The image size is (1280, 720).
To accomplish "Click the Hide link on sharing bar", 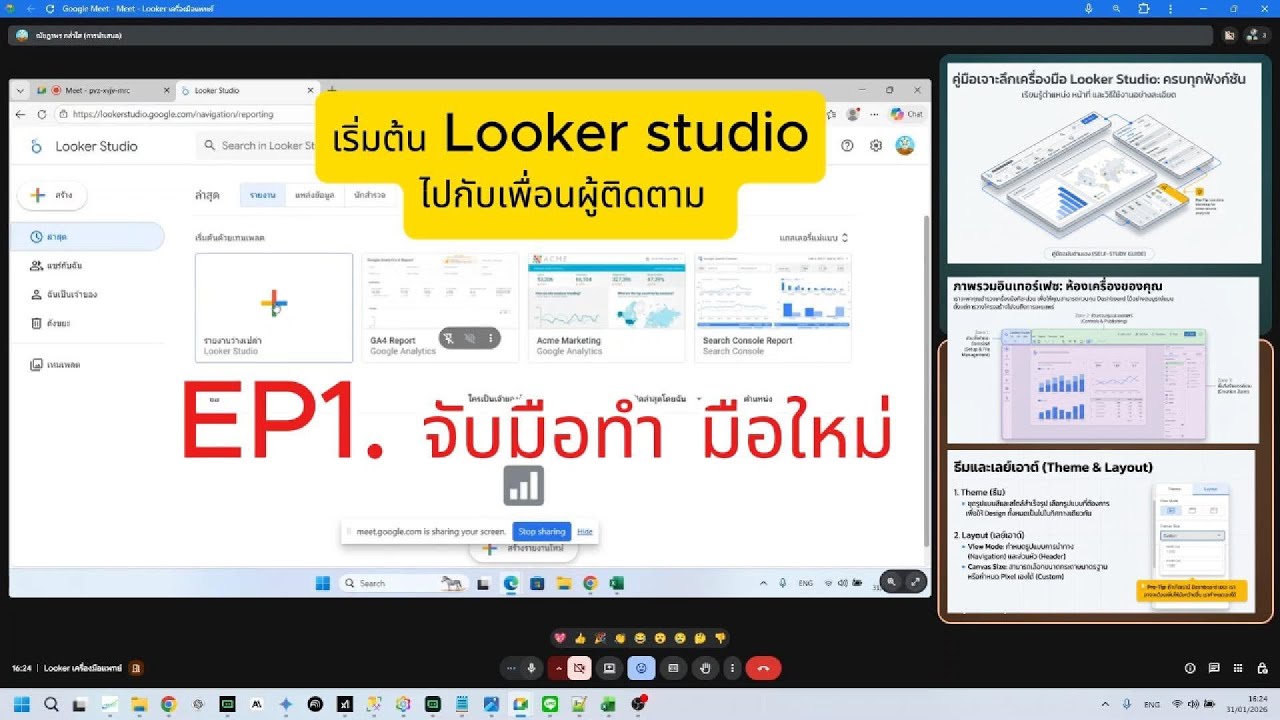I will (585, 532).
